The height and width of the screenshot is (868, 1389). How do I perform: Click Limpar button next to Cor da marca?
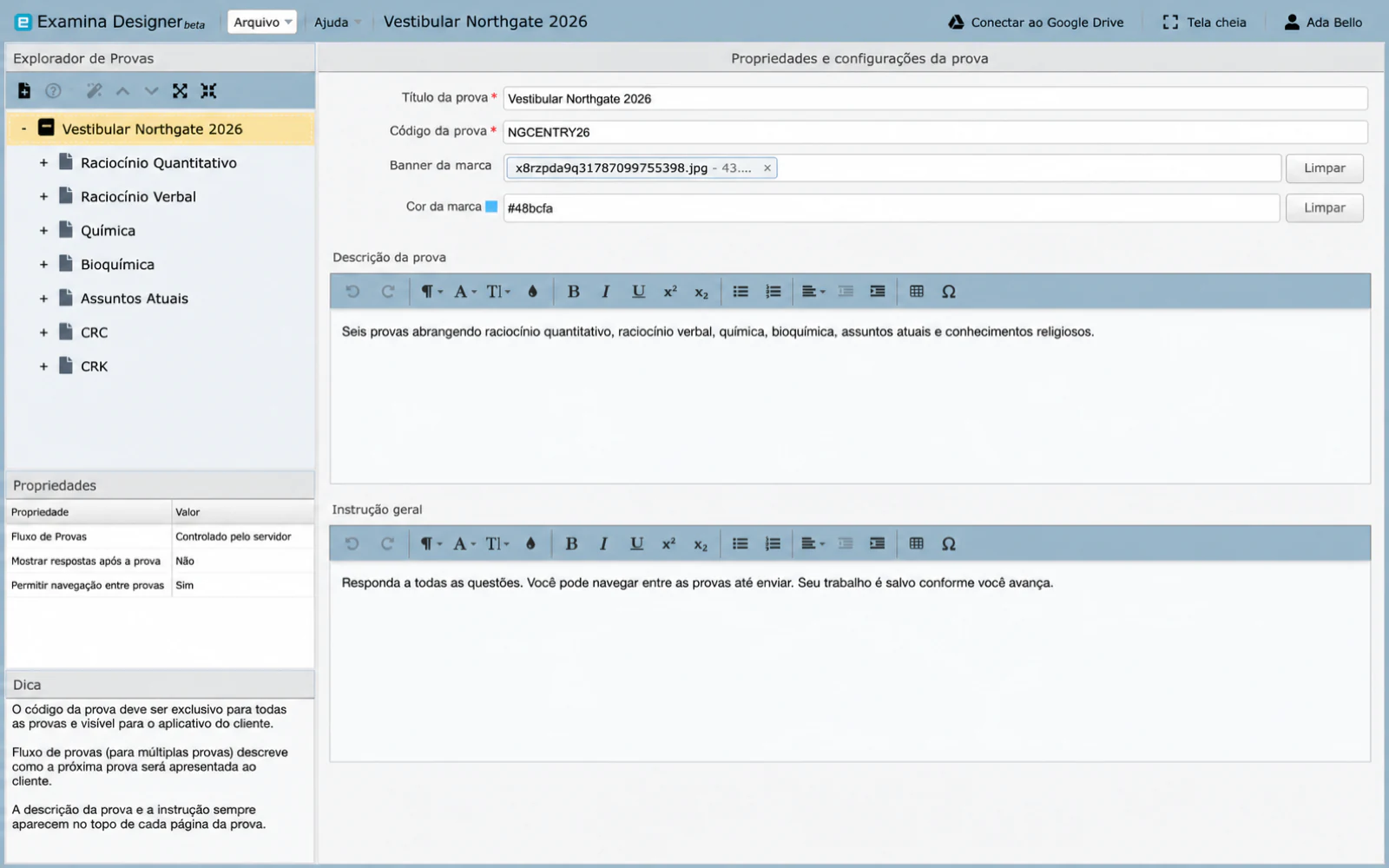[x=1324, y=207]
